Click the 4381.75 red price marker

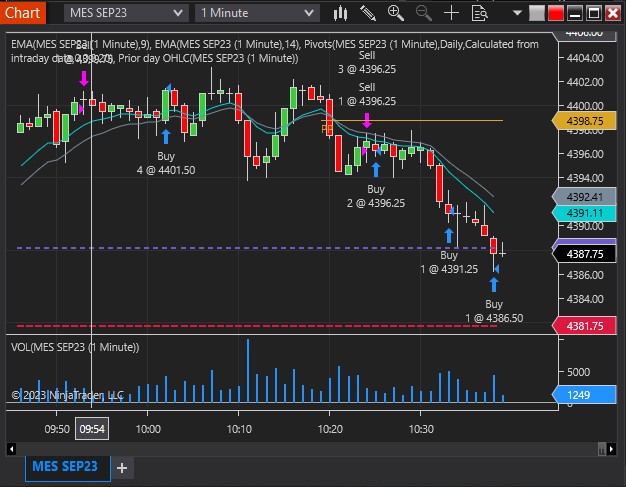(584, 326)
